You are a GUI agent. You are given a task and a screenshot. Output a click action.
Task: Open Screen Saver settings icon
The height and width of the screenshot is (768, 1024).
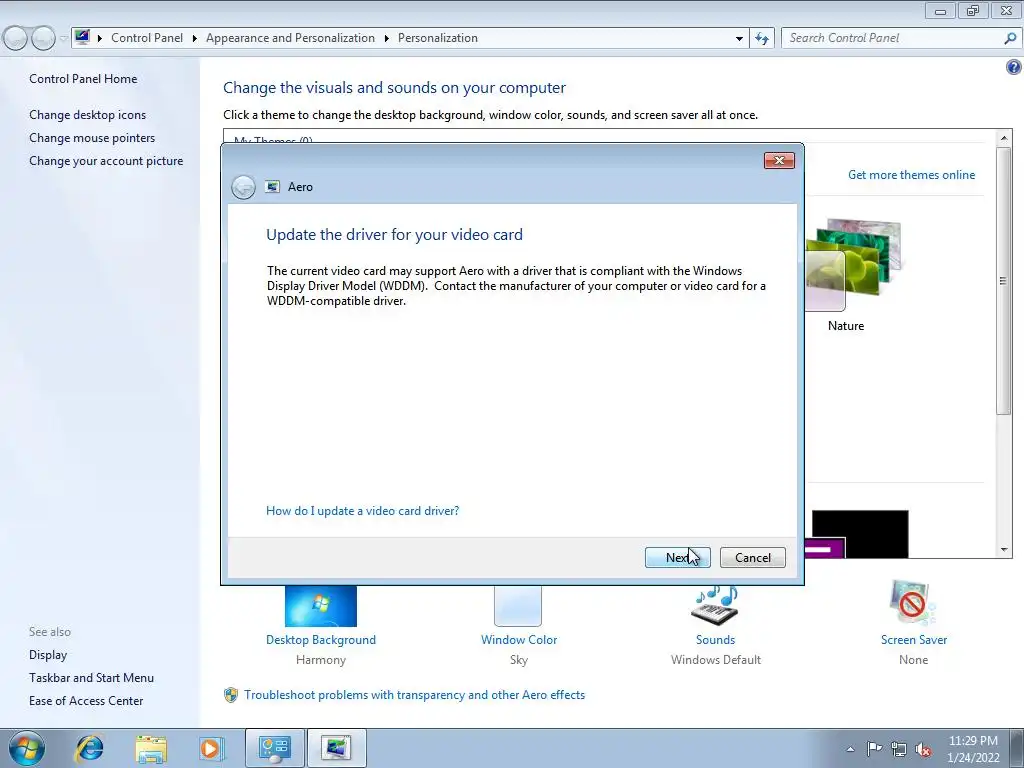912,603
